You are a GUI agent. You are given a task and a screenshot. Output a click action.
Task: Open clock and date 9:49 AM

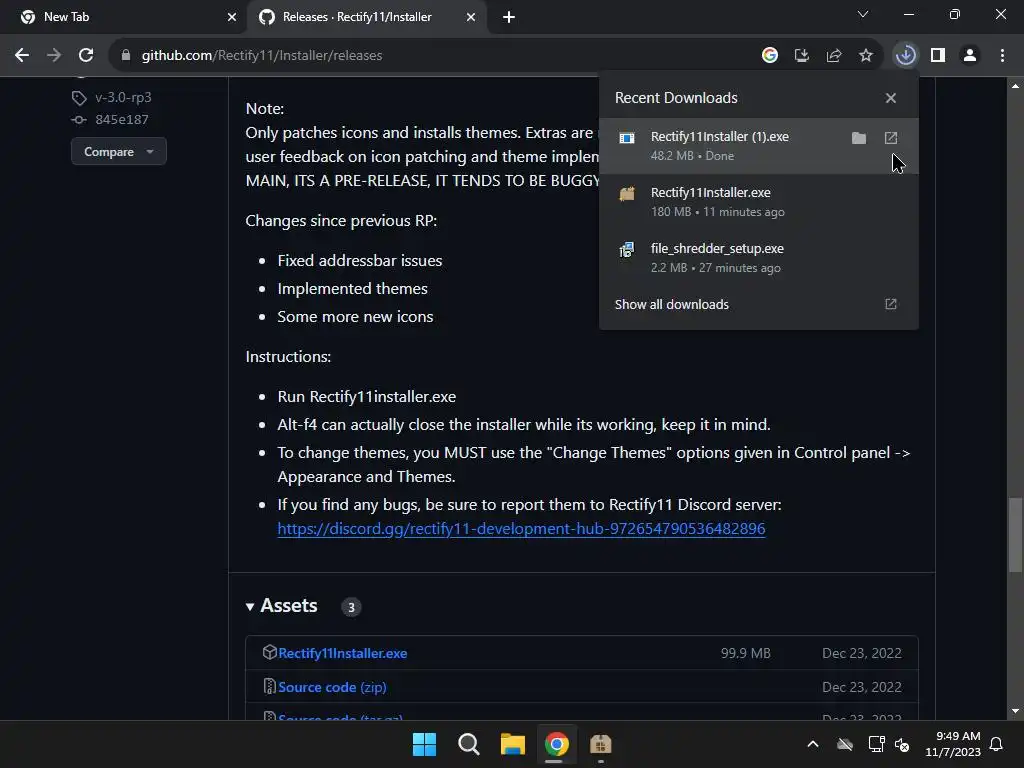point(953,744)
